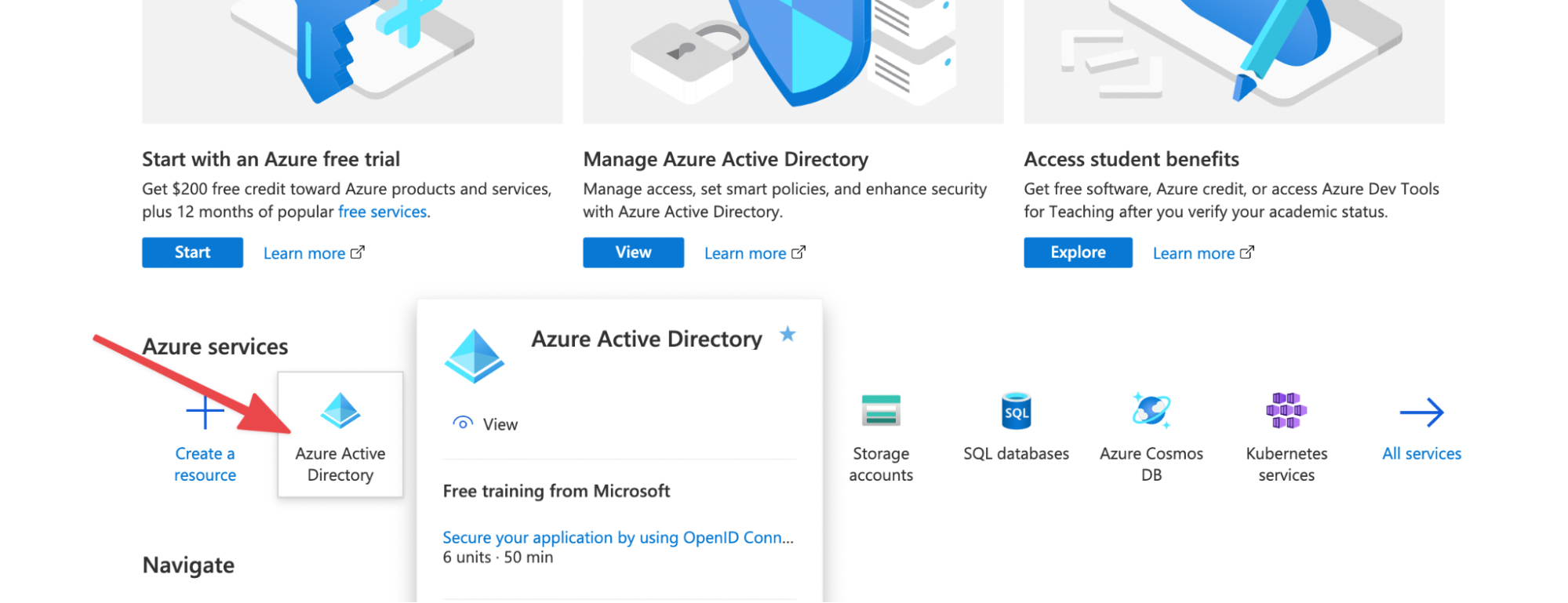Click the eye icon beside View

pyautogui.click(x=463, y=423)
